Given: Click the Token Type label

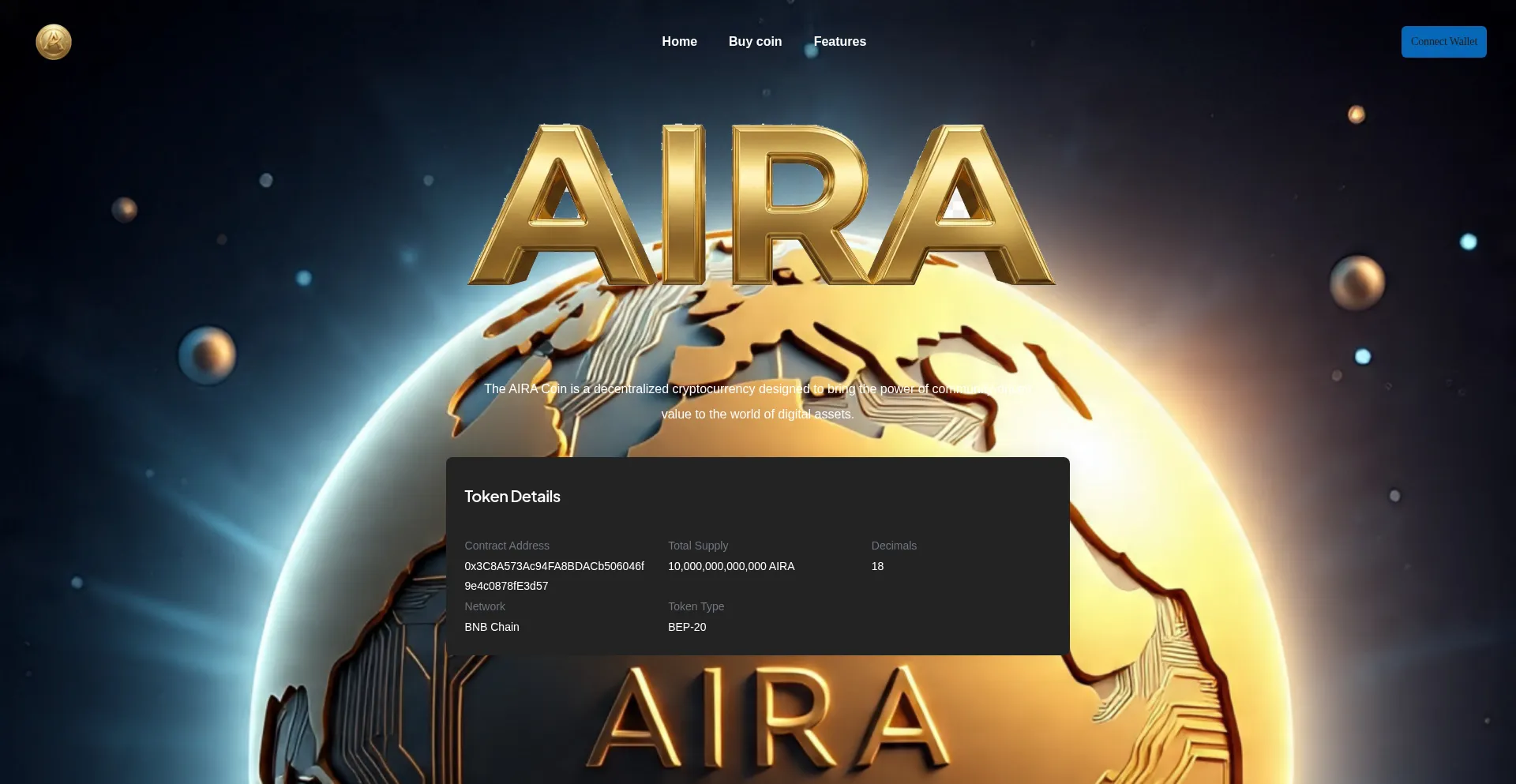Looking at the screenshot, I should 696,606.
